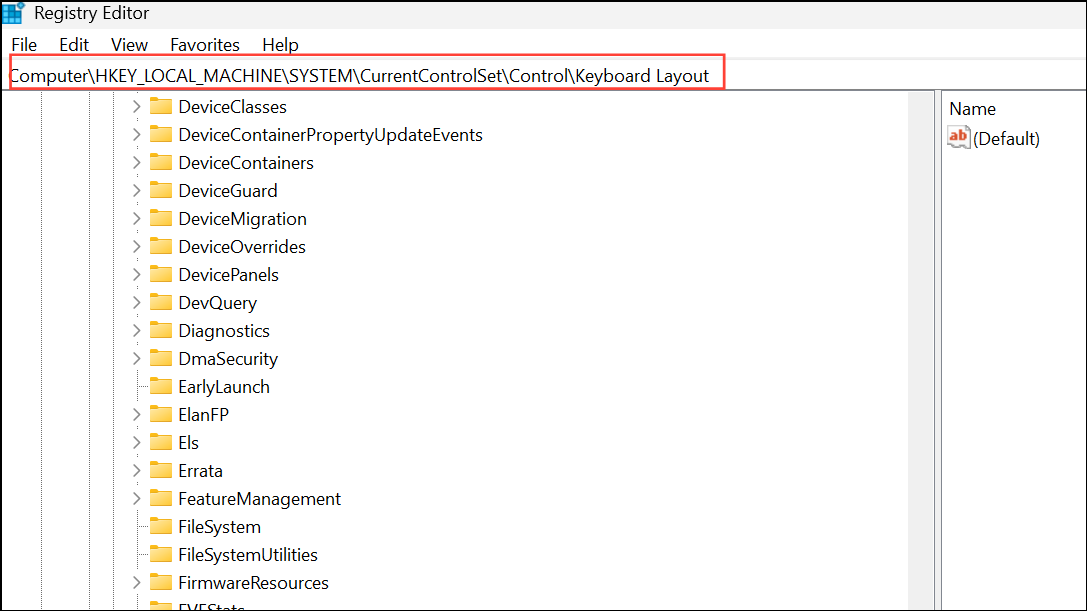1087x611 pixels.
Task: Select the DevicePanels tree entry
Action: pyautogui.click(x=228, y=275)
